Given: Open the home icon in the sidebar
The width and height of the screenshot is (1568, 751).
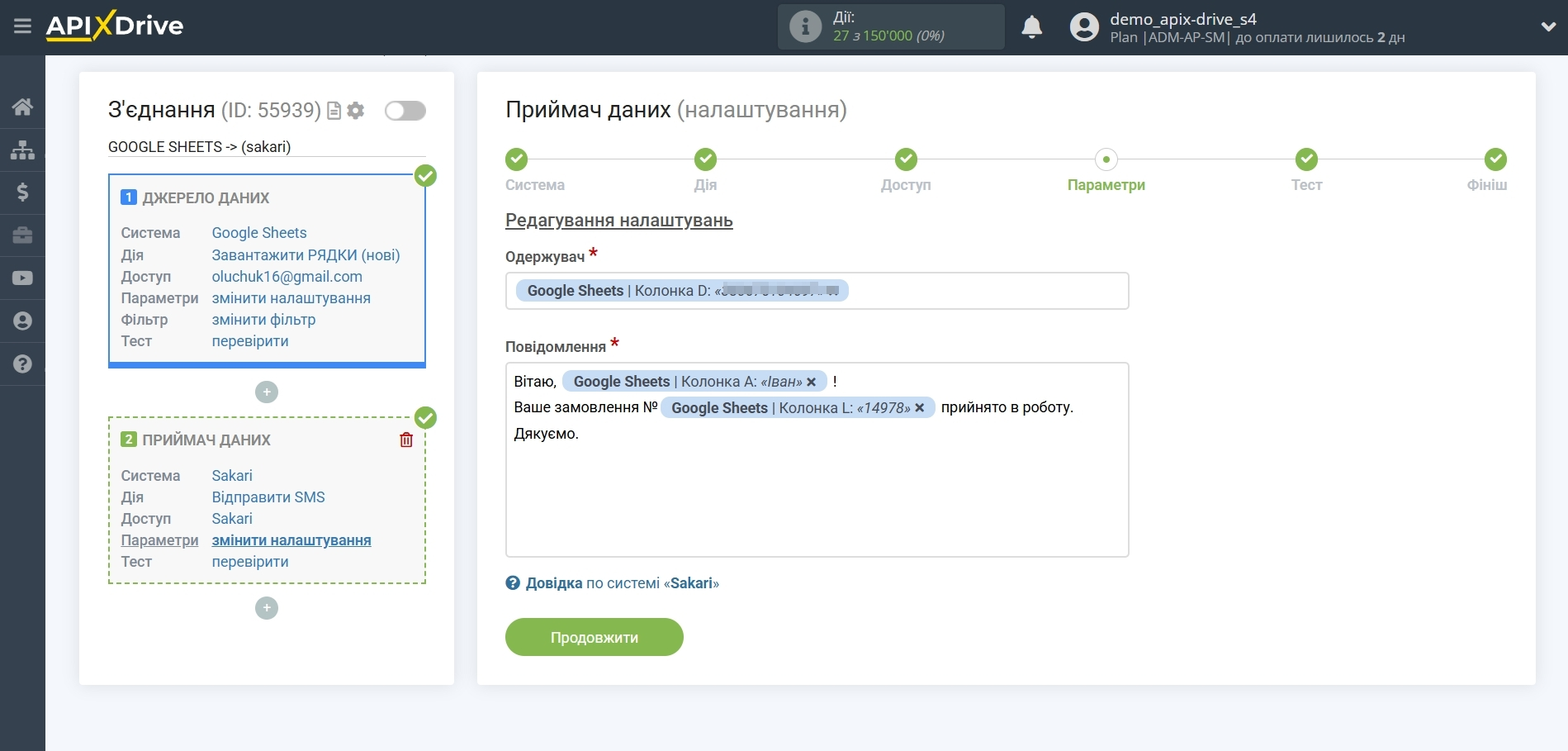Looking at the screenshot, I should click(22, 107).
